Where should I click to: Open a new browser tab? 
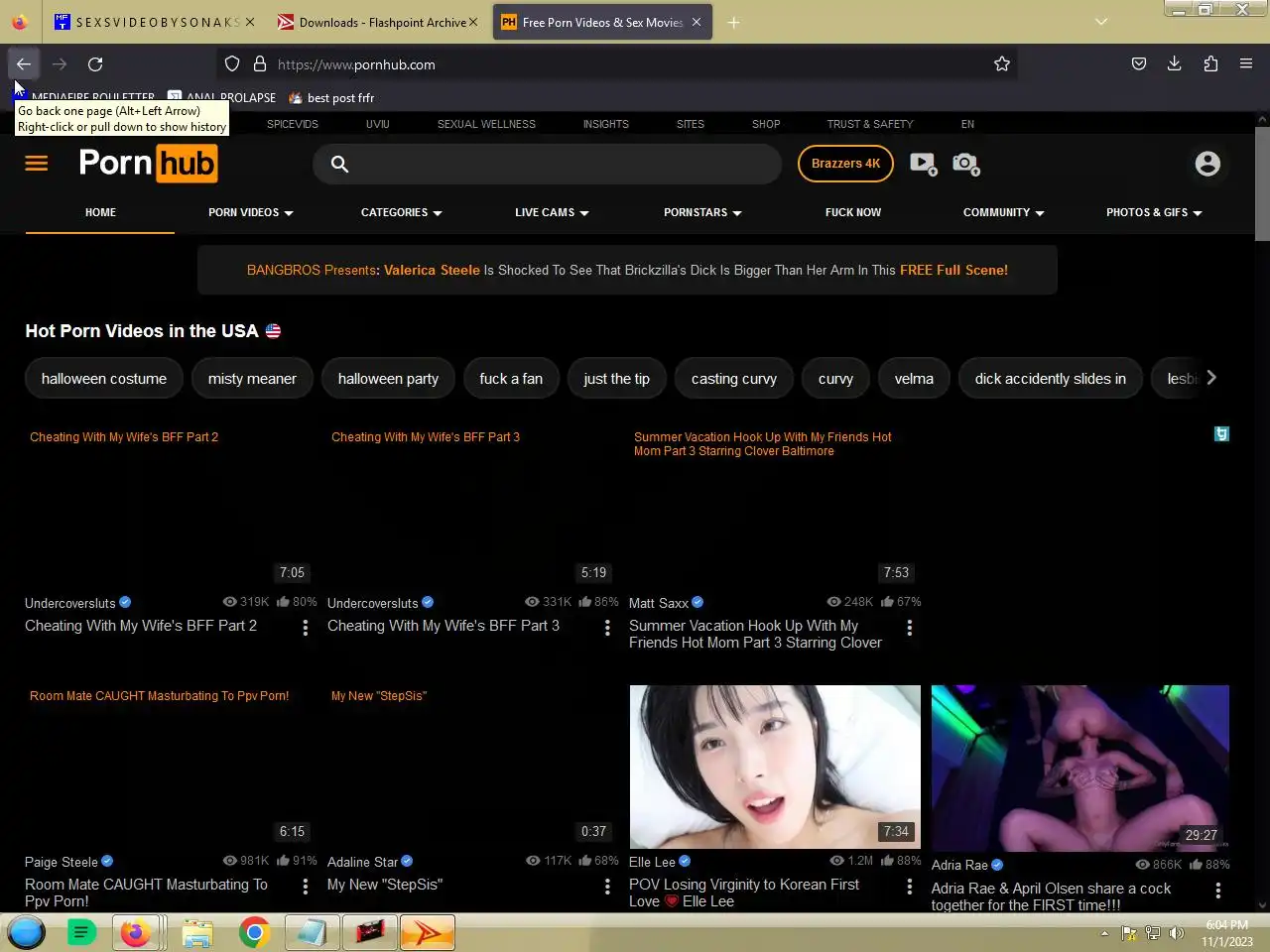tap(733, 22)
